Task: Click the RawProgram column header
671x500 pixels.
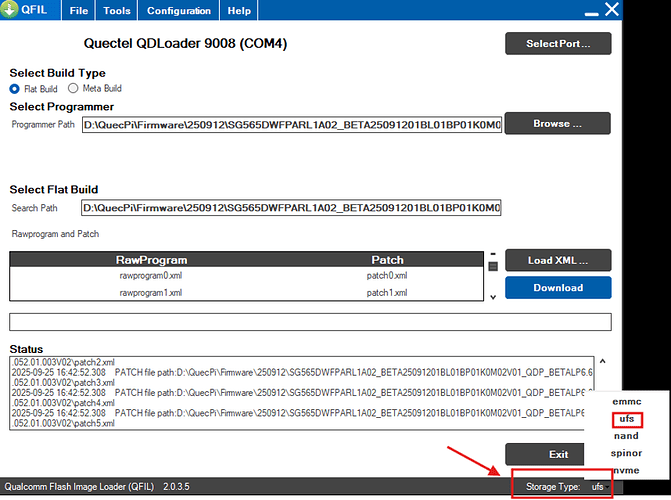Action: [x=151, y=260]
